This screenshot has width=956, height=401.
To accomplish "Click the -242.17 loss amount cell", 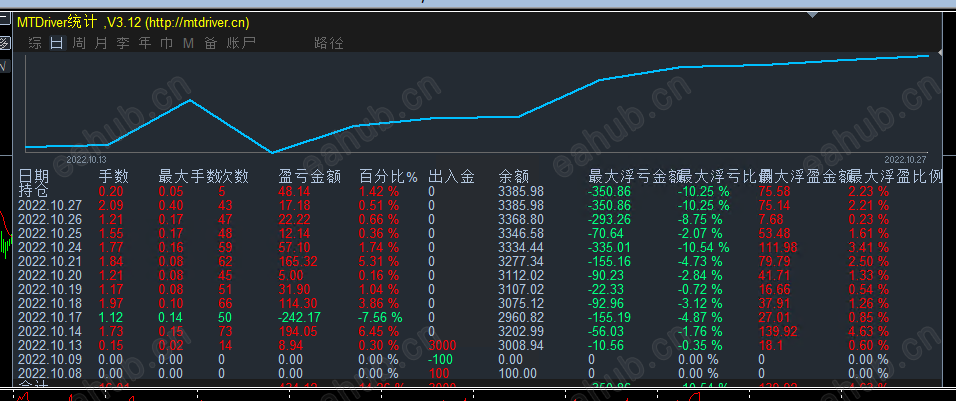I will click(x=299, y=317).
